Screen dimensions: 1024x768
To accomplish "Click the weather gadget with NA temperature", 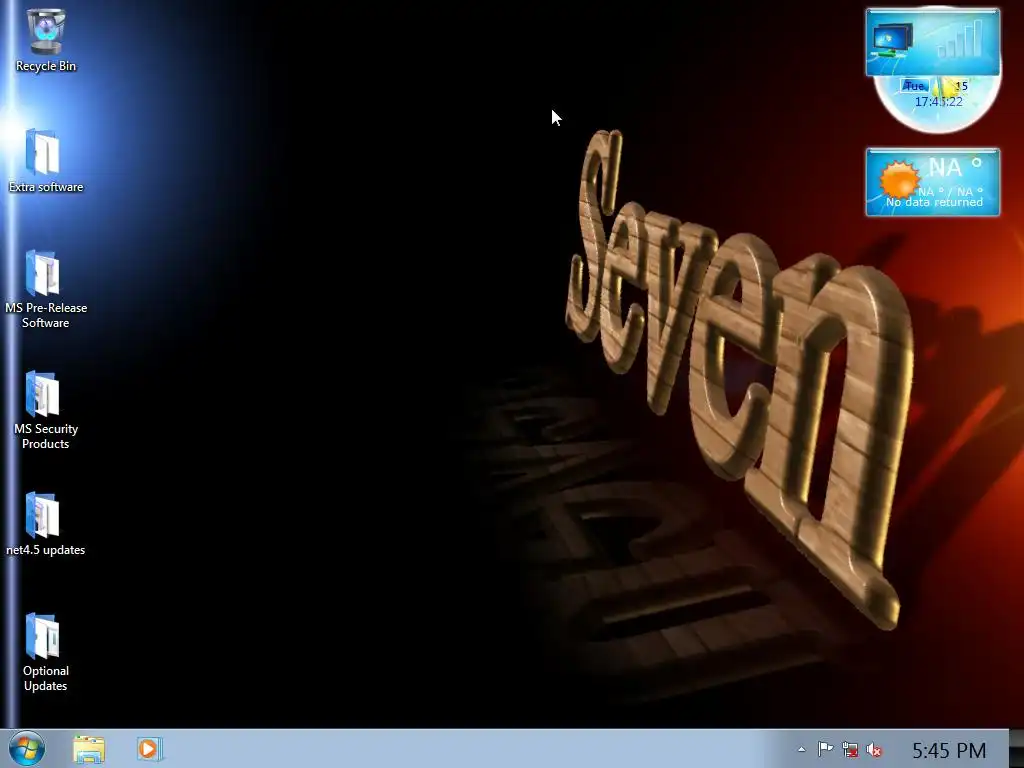I will click(x=933, y=182).
